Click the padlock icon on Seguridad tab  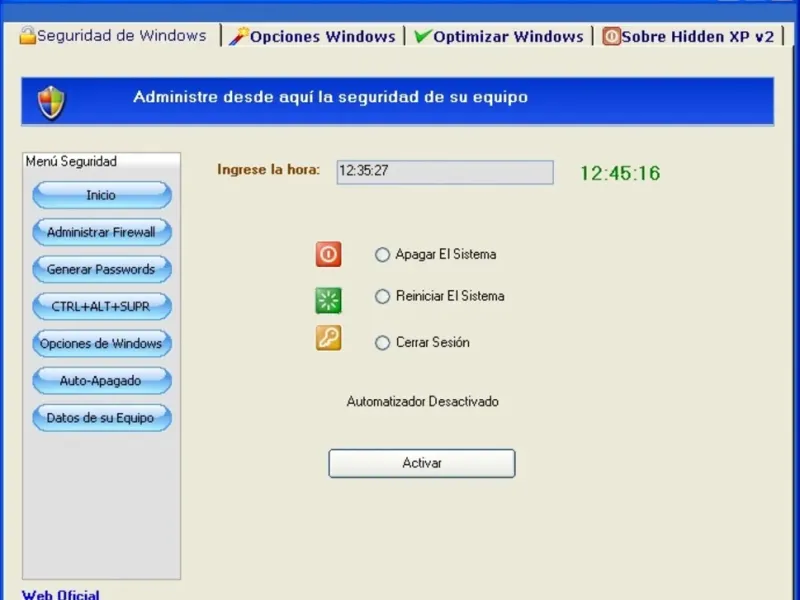[x=28, y=35]
